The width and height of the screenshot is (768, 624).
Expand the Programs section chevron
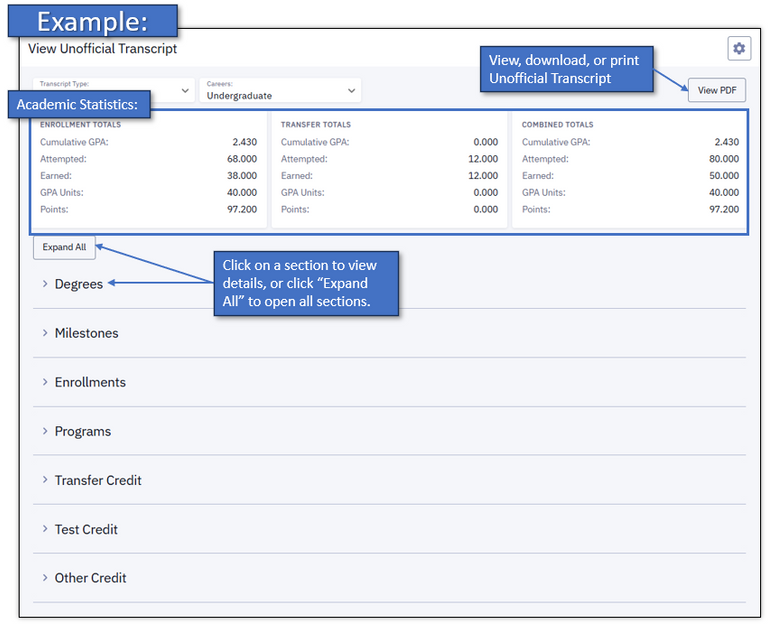45,431
